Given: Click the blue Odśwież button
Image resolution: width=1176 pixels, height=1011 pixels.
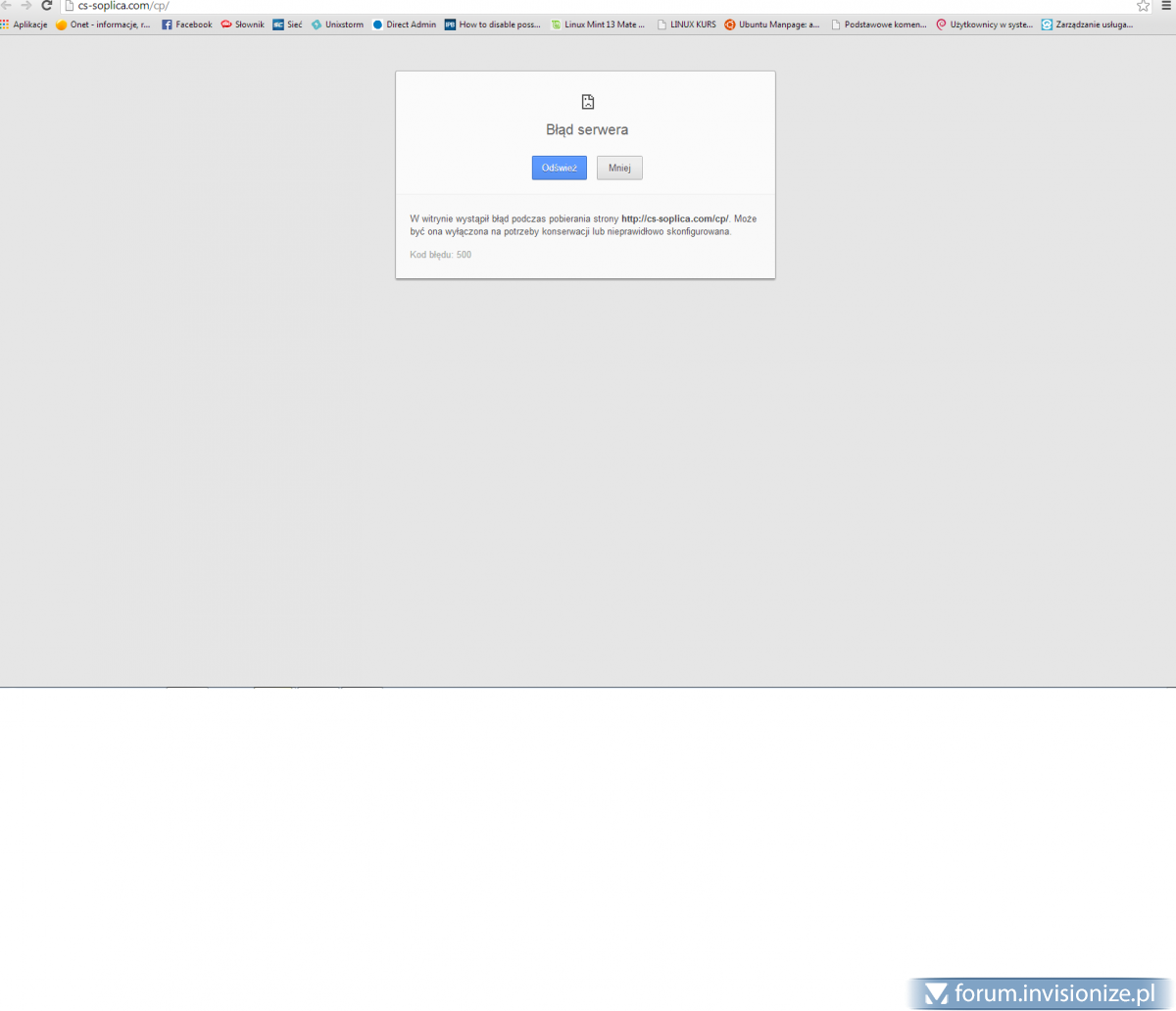Looking at the screenshot, I should click(560, 168).
